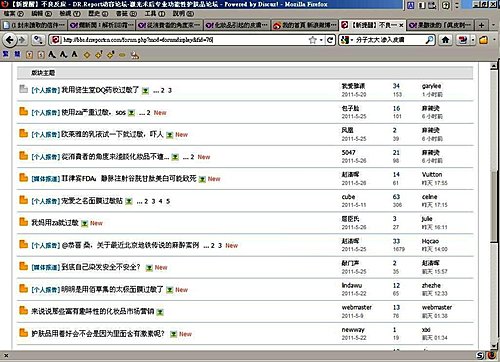500x362 pixels.
Task: Go to page 5 of cube's thread
Action: point(168,201)
